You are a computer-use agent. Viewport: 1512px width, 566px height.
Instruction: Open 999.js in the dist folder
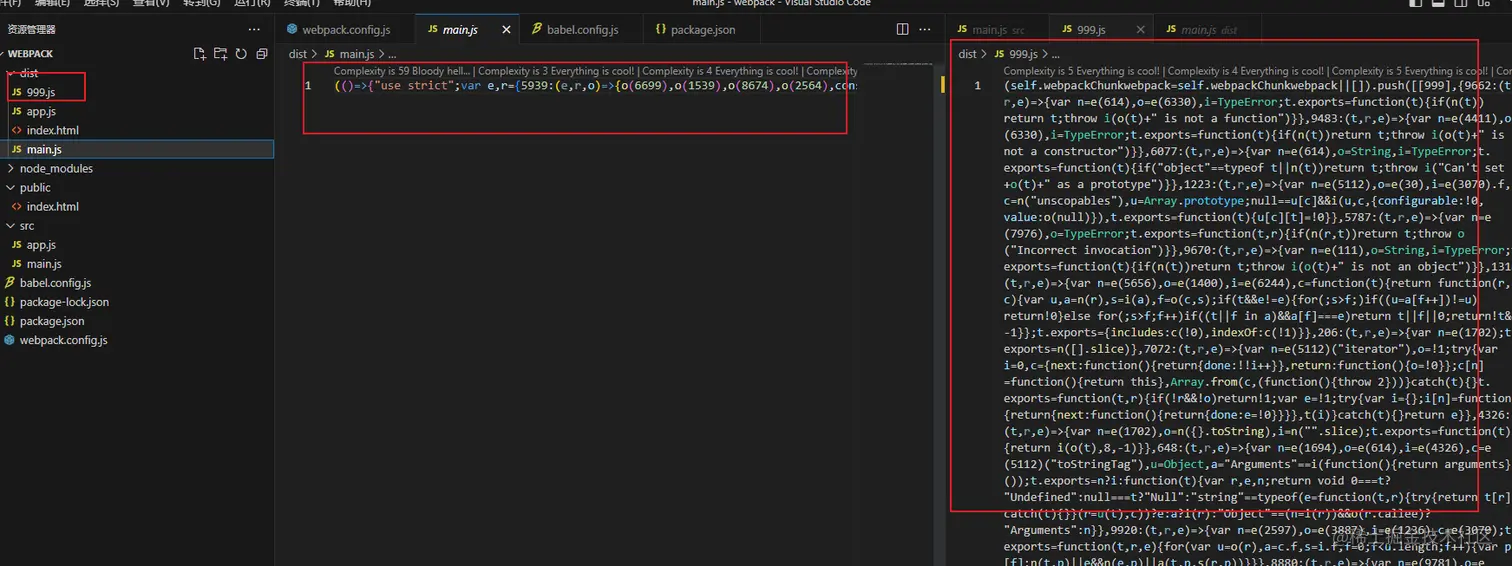137,92
